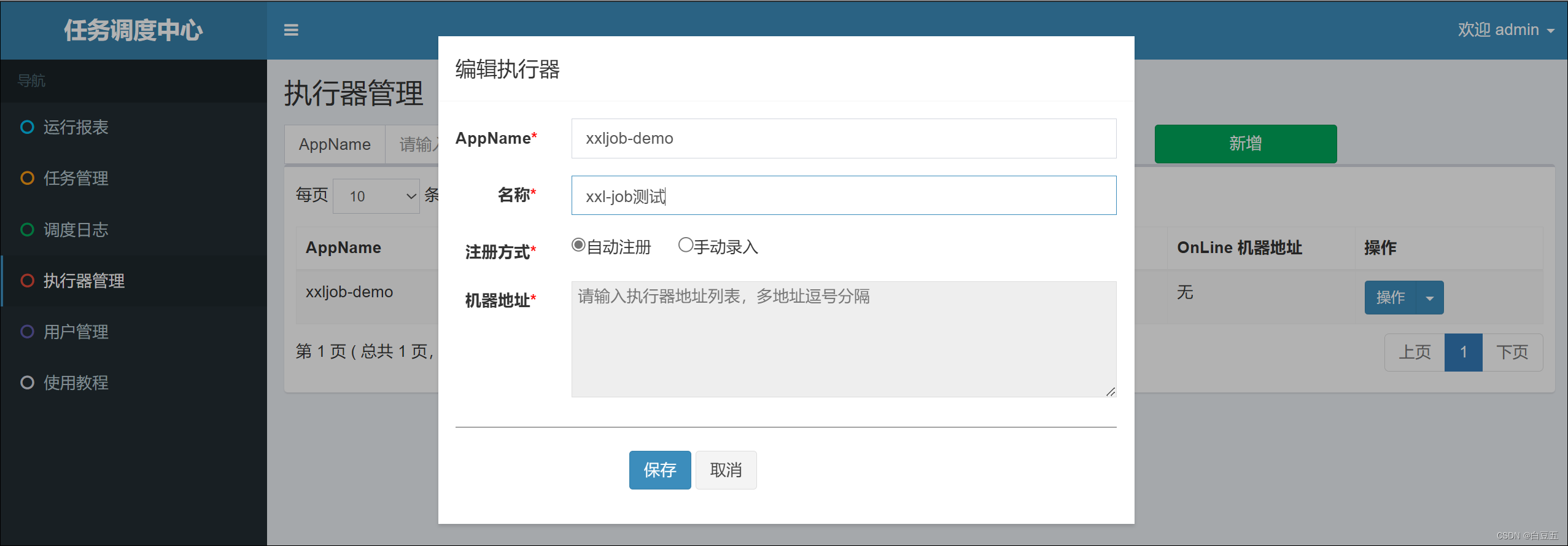
Task: Click the blue 操作 button for xxljob-demo
Action: pyautogui.click(x=1390, y=298)
